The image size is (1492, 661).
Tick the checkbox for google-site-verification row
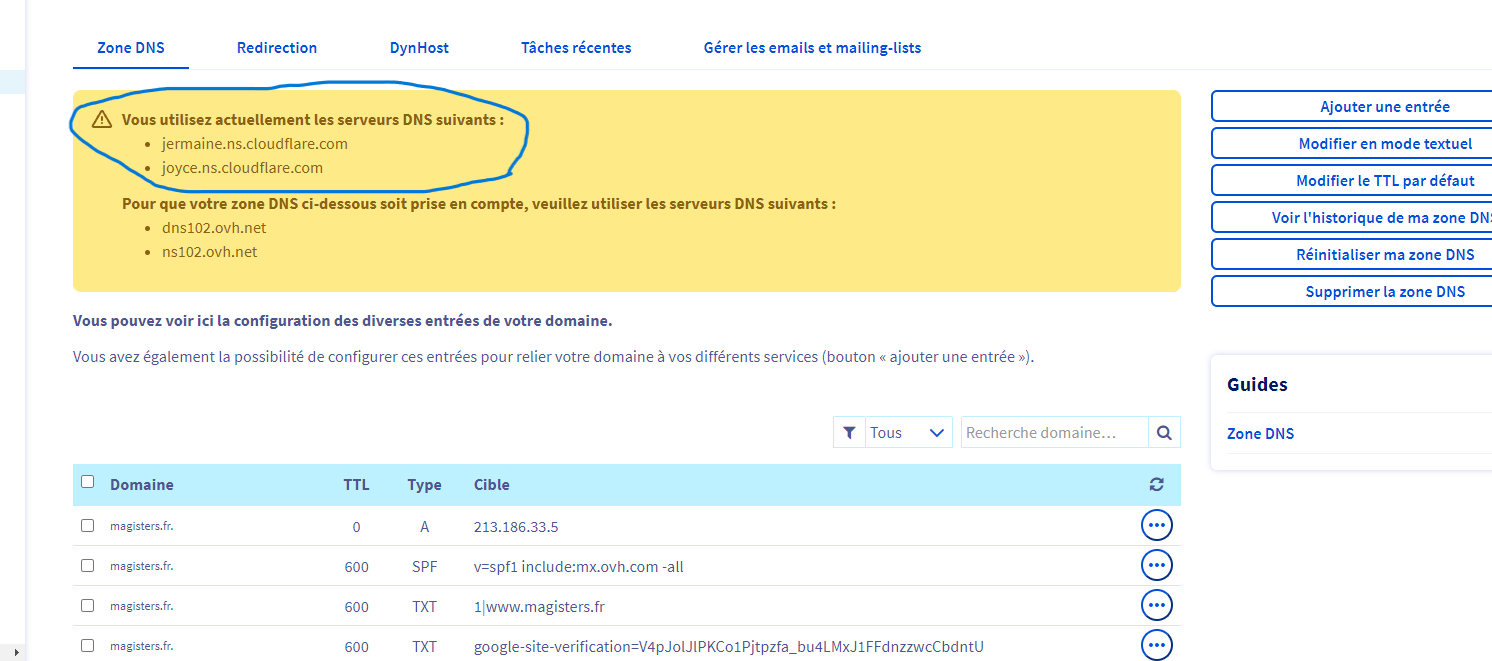(x=88, y=645)
